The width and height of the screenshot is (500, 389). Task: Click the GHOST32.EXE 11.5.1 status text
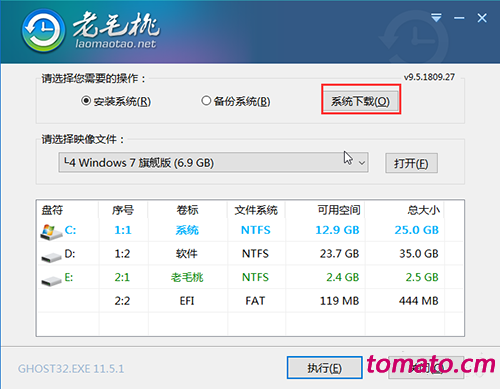coord(71,369)
